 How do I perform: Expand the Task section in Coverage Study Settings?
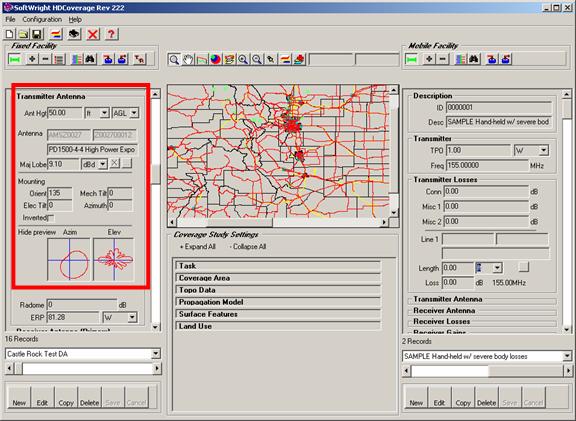pyautogui.click(x=278, y=266)
